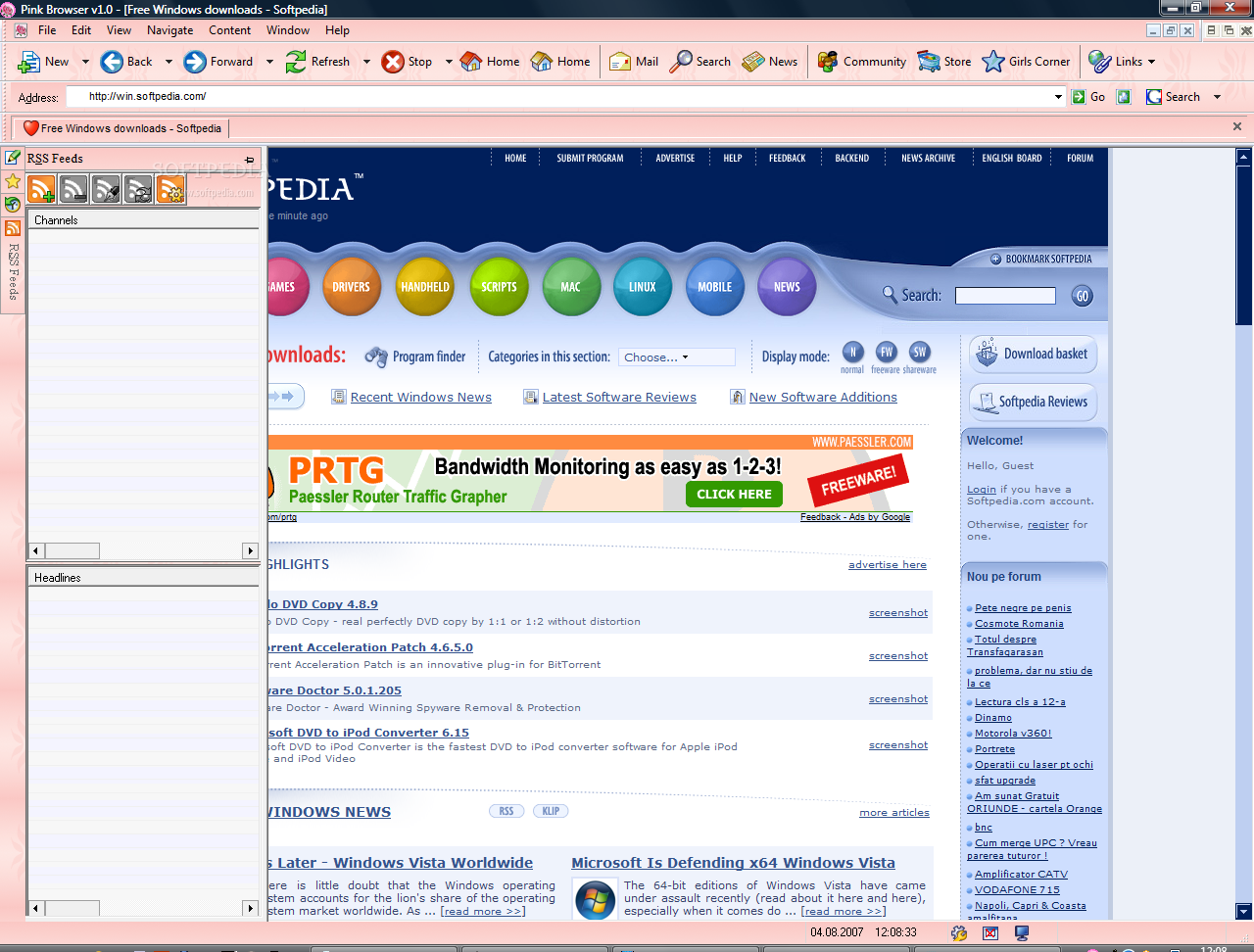Open the address bar URL dropdown

pos(1058,97)
